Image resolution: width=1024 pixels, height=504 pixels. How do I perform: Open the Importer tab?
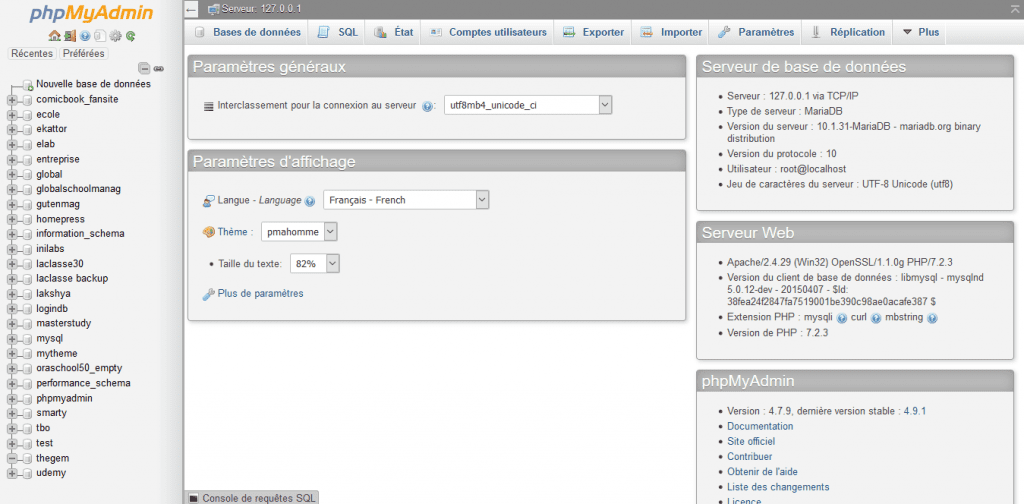click(671, 32)
